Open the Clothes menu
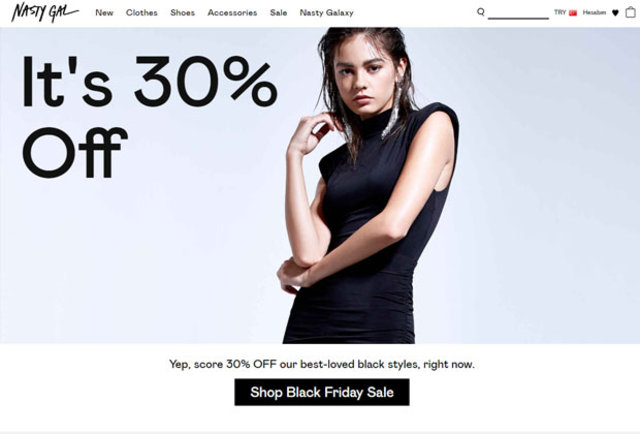This screenshot has height=434, width=640. (x=142, y=13)
